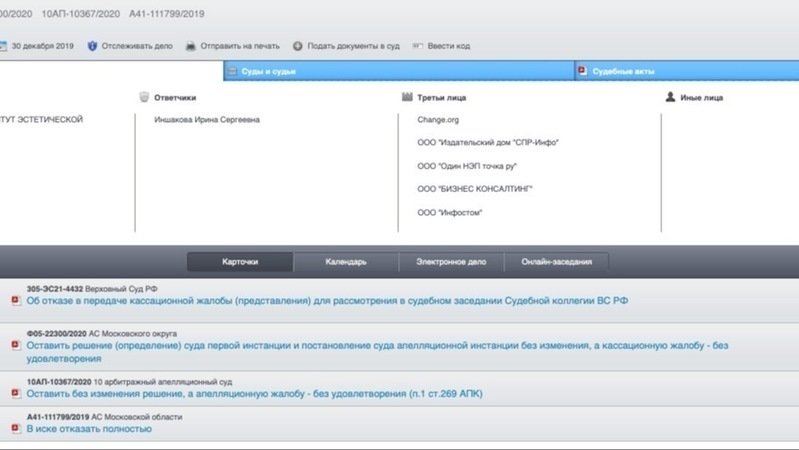Open PDF icon for В иске отказать полностью
Image resolution: width=799 pixels, height=450 pixels.
coord(15,428)
